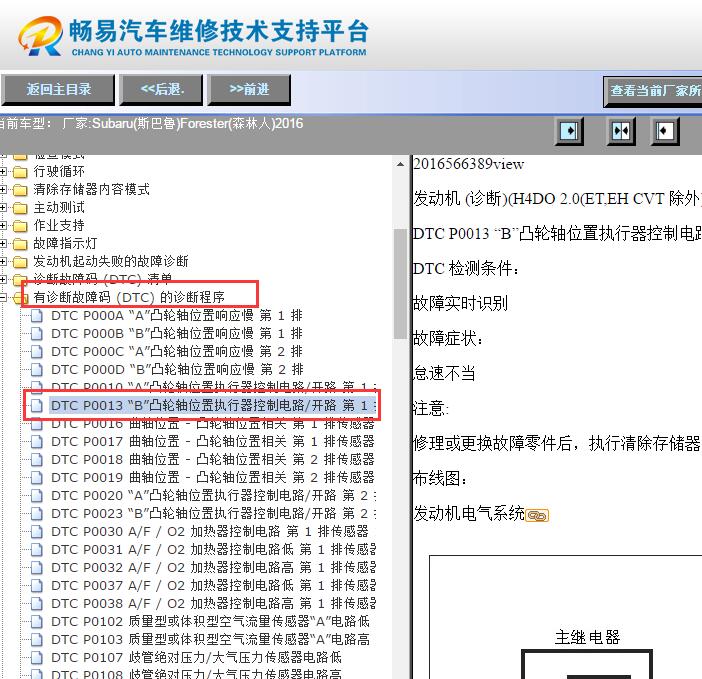Viewport: 702px width, 679px height.
Task: Click the document icon for DTC P0023
Action: (x=37, y=513)
